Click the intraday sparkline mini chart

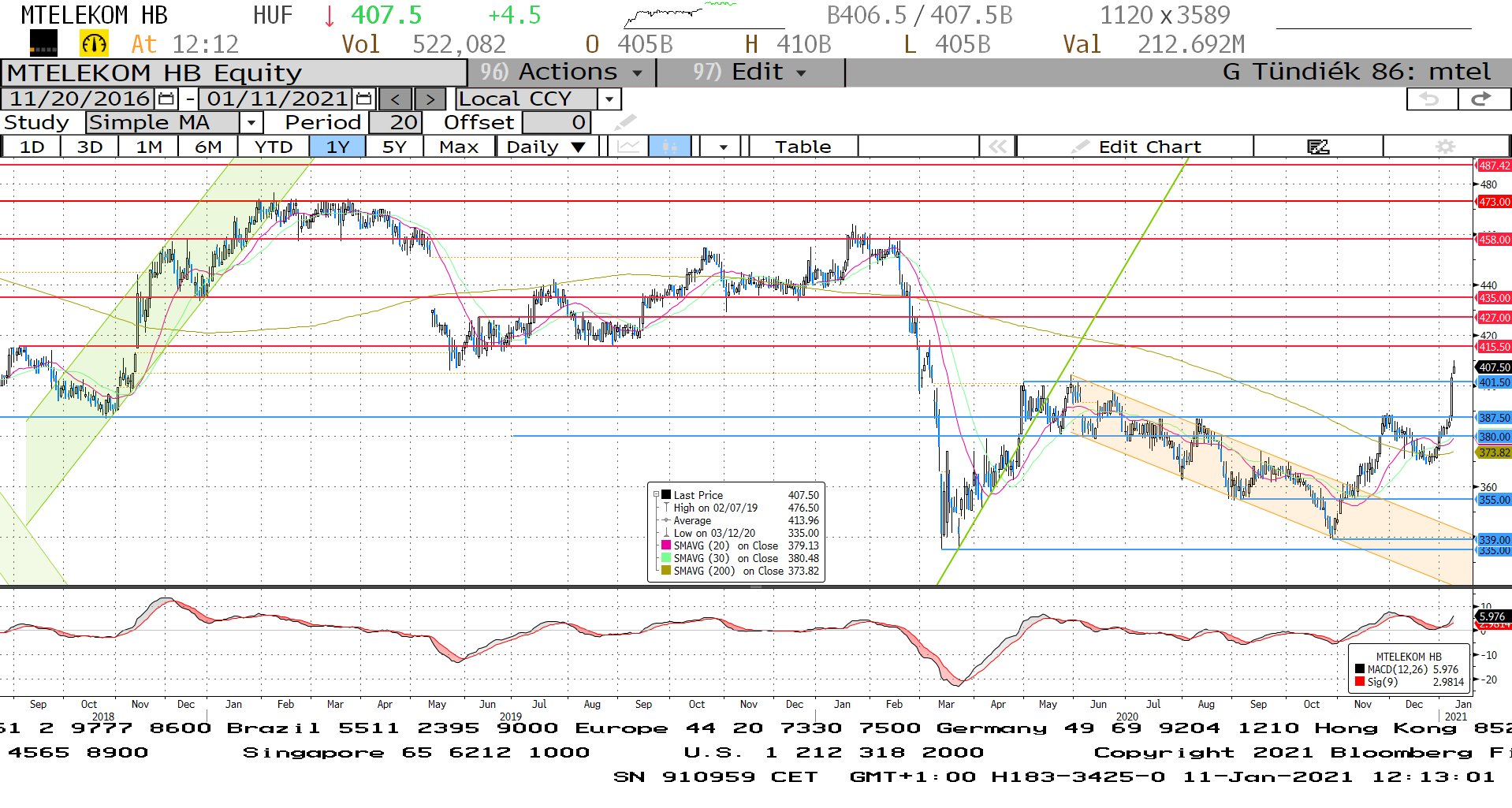point(704,16)
